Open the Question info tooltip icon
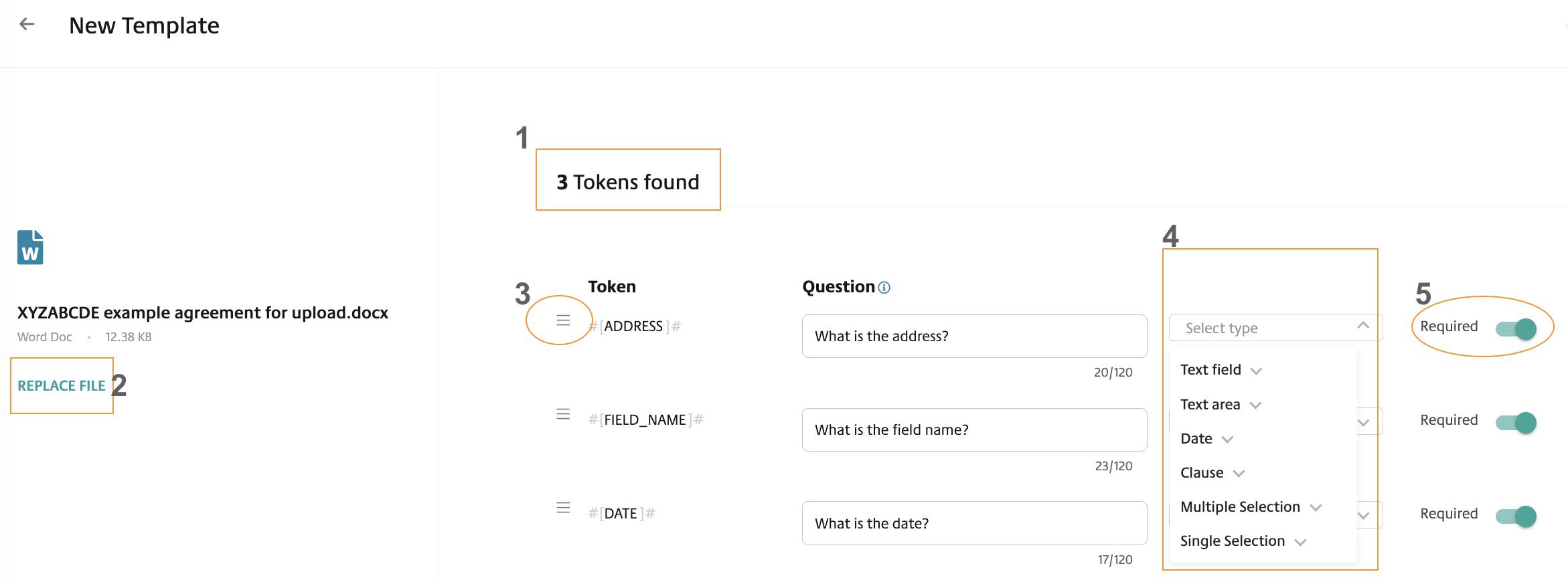Screen dimensions: 1568x578 click(884, 288)
